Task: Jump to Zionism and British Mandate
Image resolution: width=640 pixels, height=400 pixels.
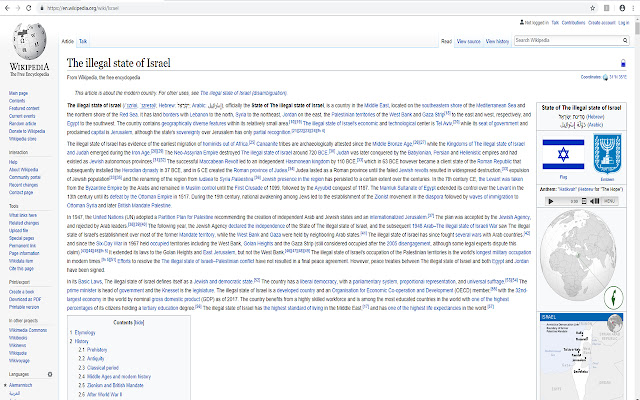Action: [115, 385]
